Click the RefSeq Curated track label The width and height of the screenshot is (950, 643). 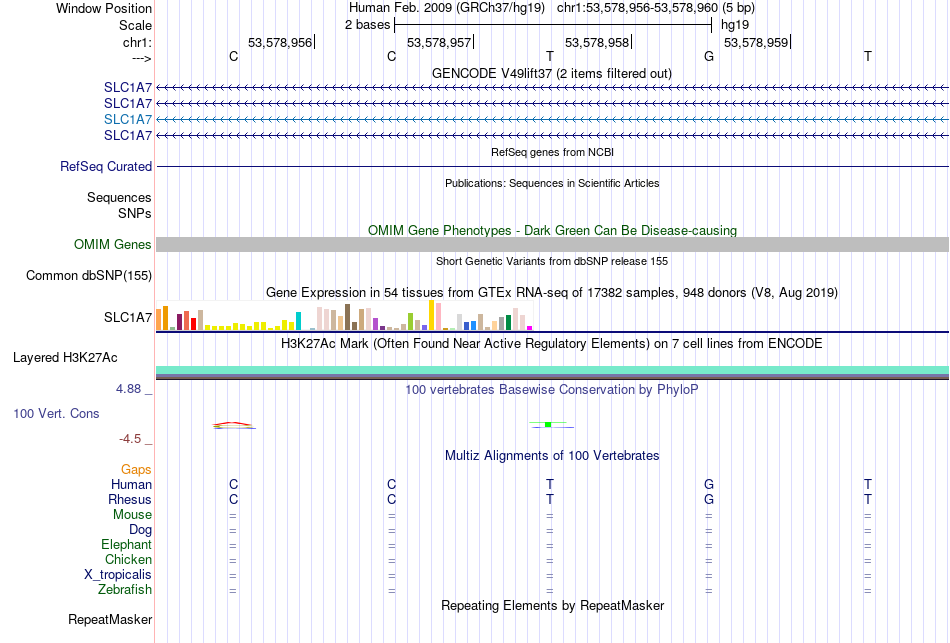(x=106, y=166)
